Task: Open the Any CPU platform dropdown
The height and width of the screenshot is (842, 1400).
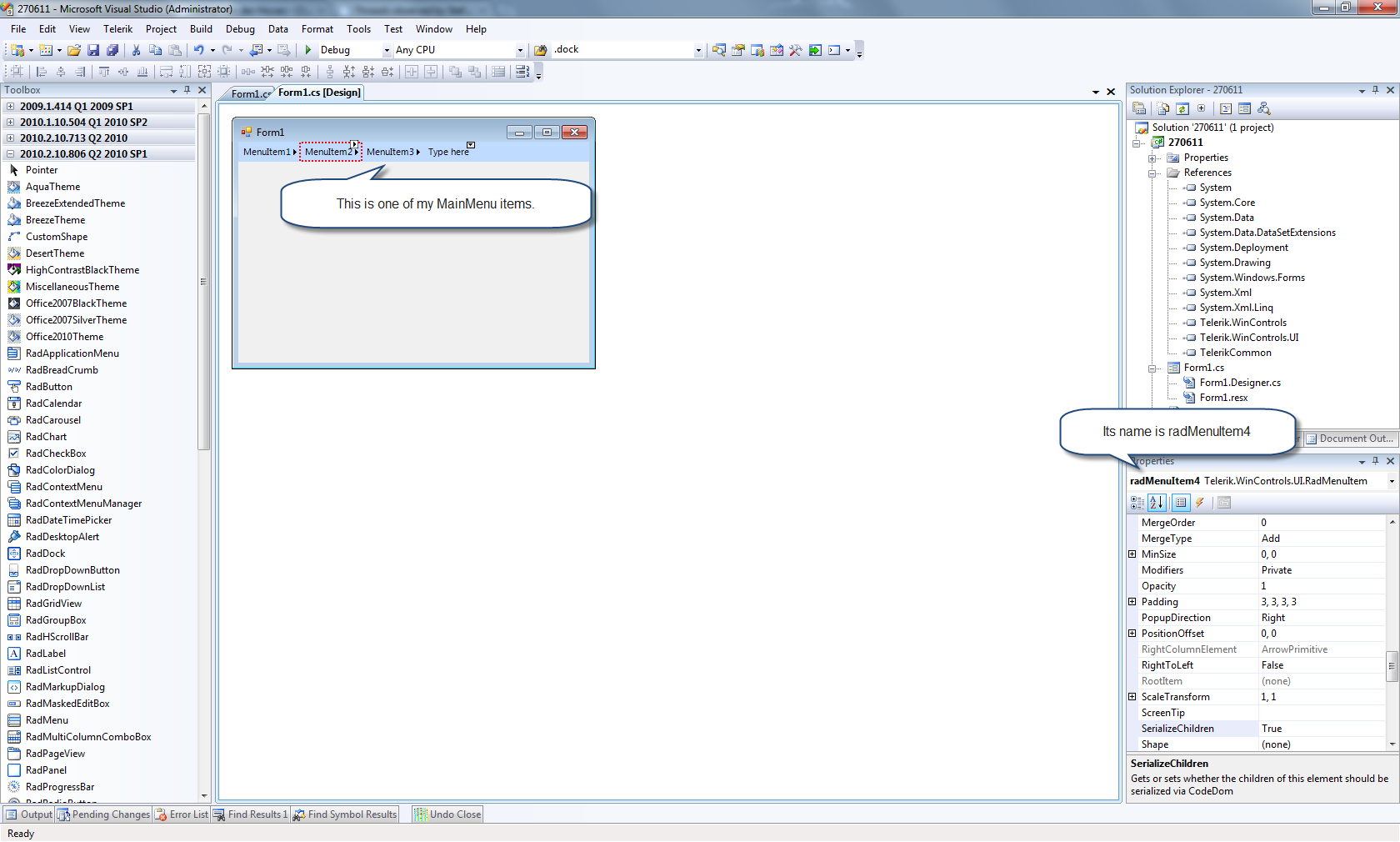Action: click(x=520, y=50)
